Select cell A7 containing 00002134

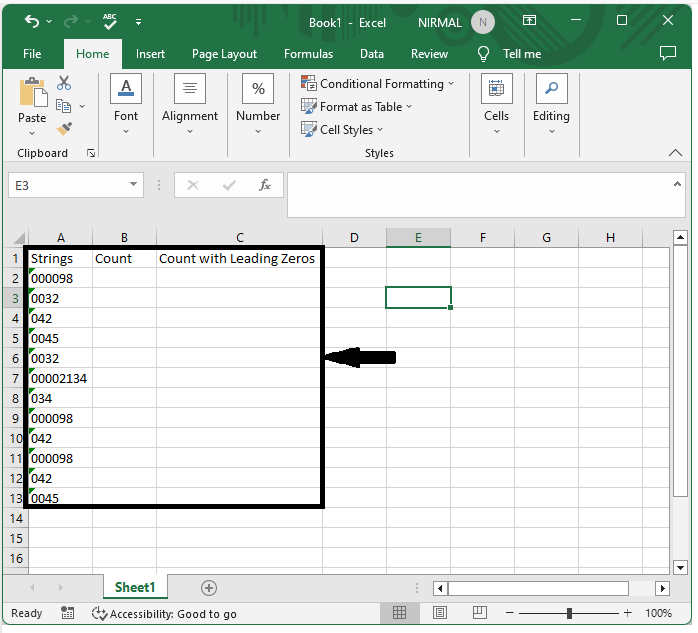coord(60,378)
